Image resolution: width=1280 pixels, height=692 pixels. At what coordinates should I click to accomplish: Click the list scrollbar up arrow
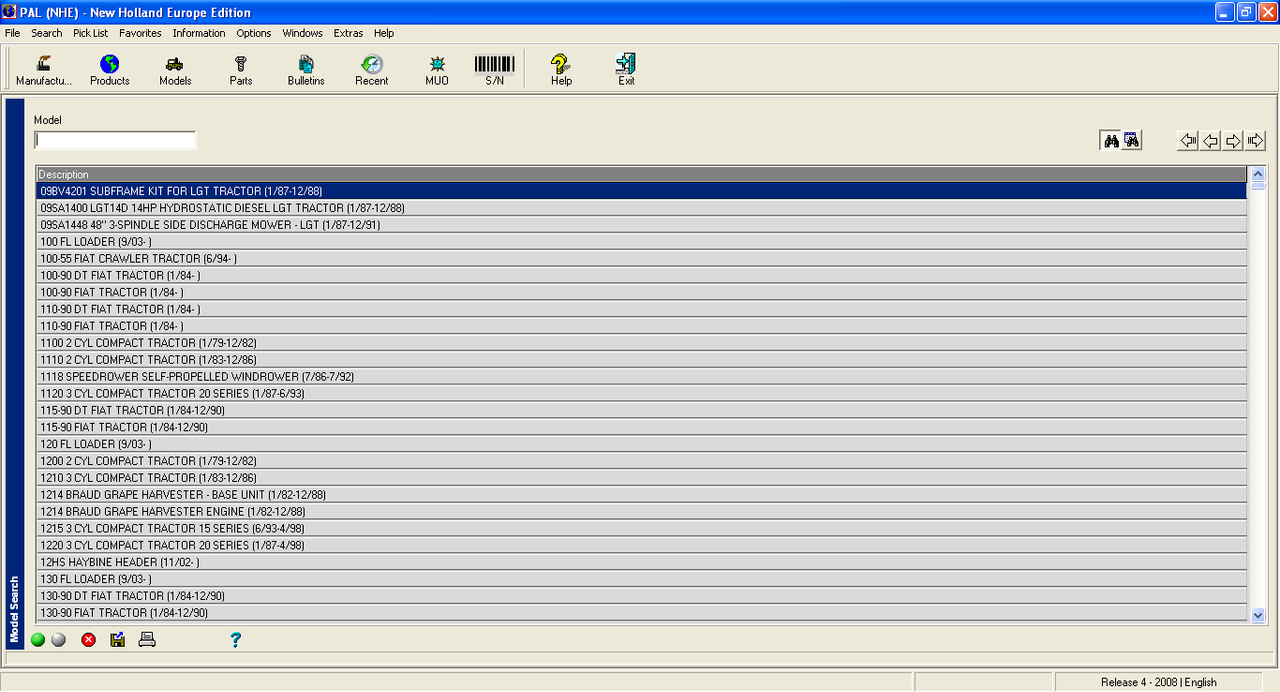pos(1258,174)
